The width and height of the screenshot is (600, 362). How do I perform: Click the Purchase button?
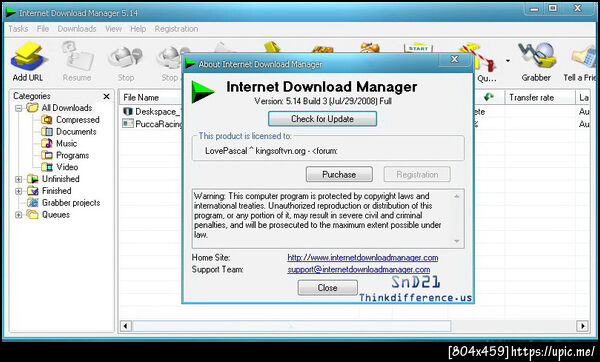point(339,174)
